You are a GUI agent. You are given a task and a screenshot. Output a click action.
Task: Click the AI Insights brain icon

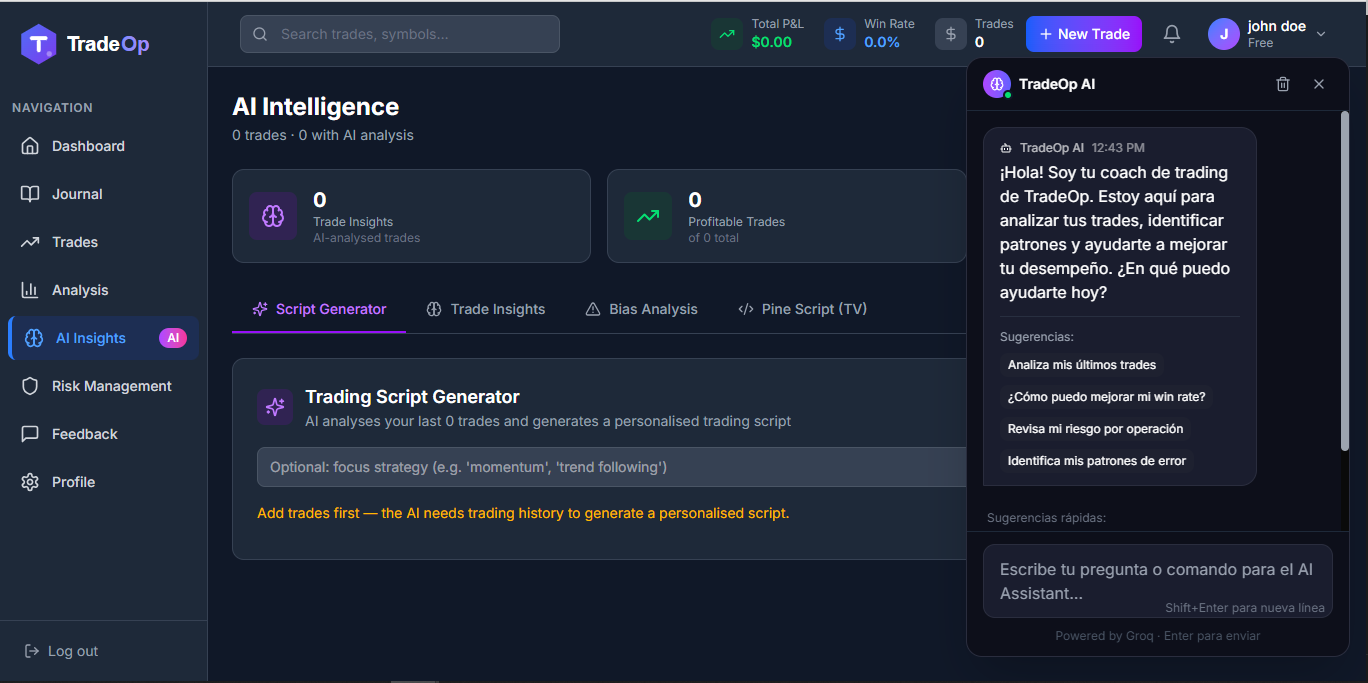(x=35, y=338)
